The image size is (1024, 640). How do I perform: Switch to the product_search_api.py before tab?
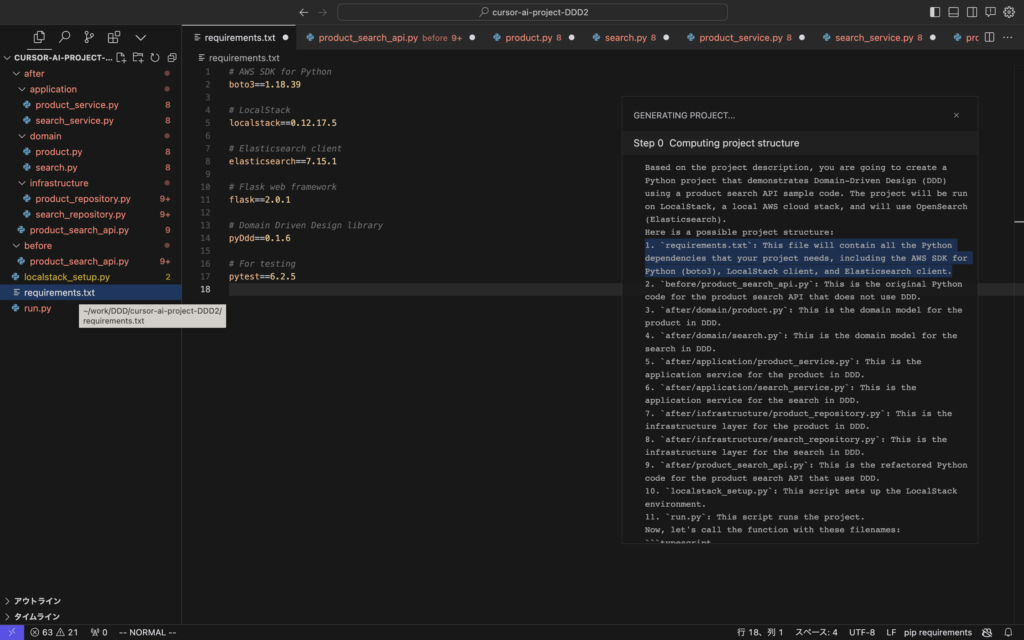pyautogui.click(x=390, y=37)
